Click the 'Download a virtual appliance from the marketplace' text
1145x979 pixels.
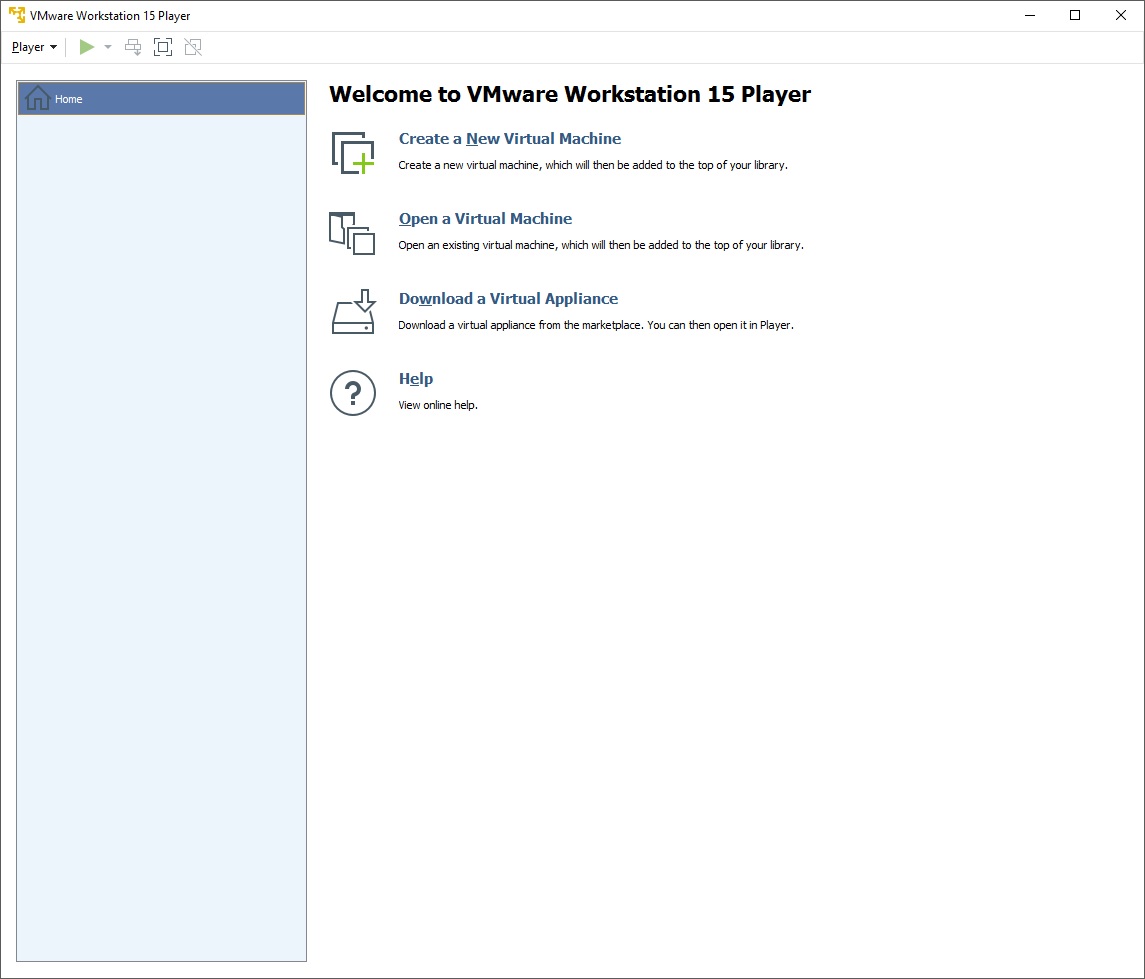[x=596, y=325]
